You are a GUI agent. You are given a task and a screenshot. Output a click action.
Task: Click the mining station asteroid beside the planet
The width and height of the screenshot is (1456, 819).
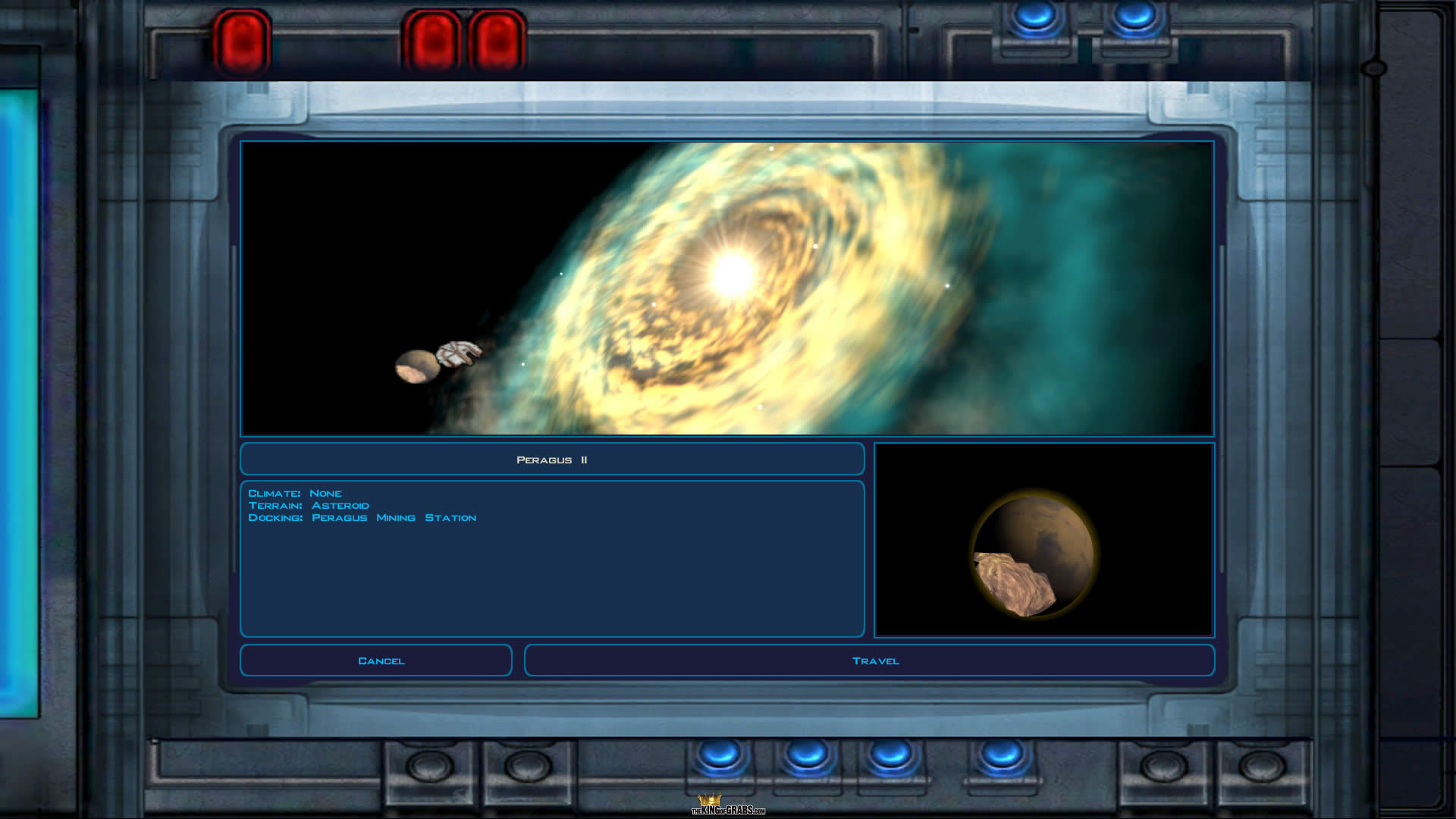460,353
